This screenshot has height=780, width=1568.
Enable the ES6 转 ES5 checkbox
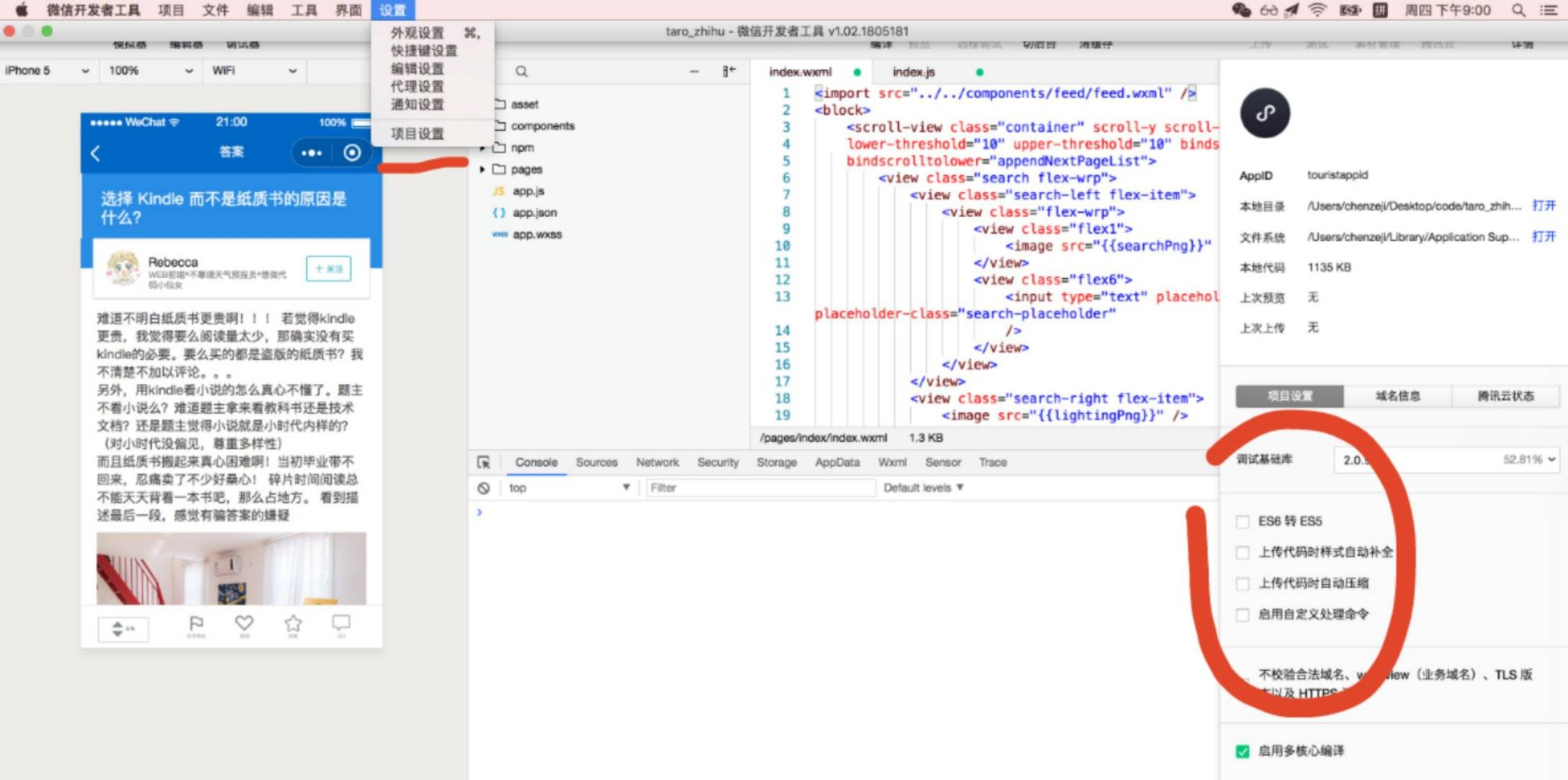pos(1243,521)
